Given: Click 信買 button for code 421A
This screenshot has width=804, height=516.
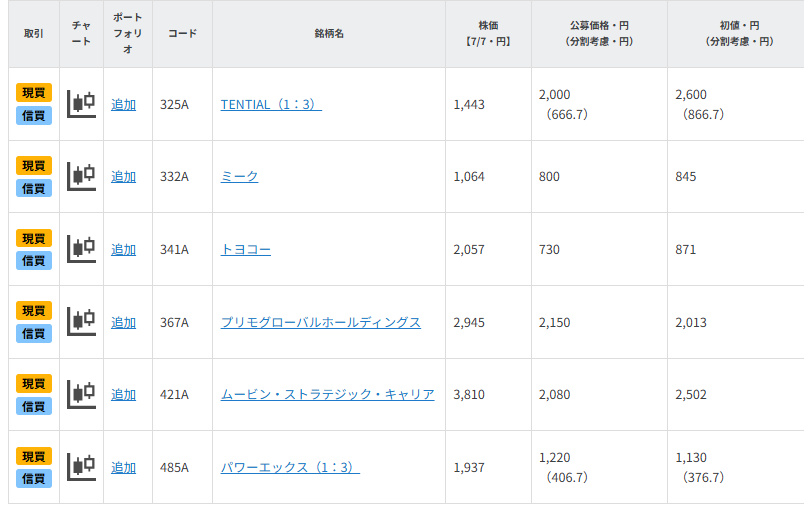Looking at the screenshot, I should pos(34,406).
